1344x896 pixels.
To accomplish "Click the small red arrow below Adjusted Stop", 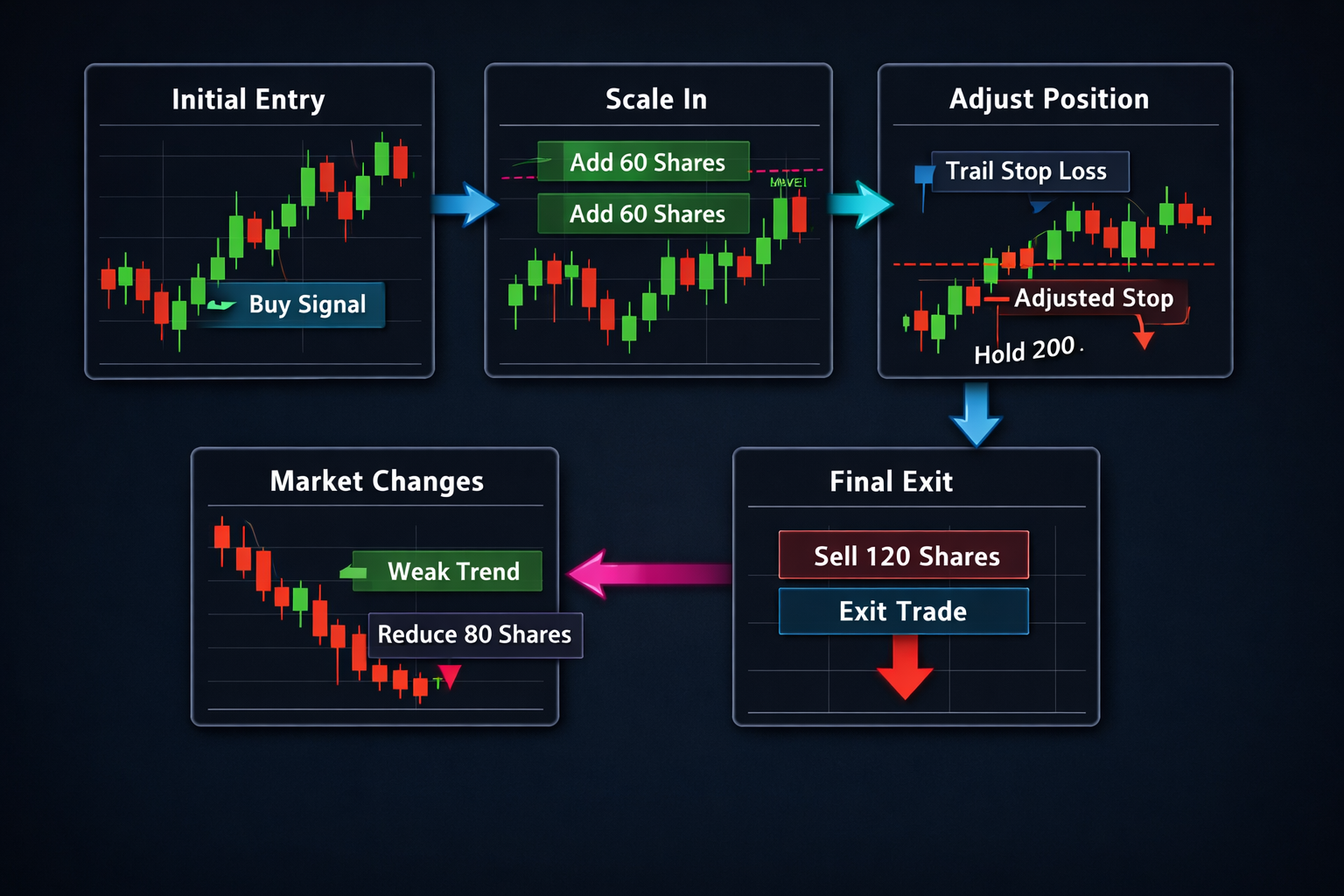I will click(x=1144, y=339).
